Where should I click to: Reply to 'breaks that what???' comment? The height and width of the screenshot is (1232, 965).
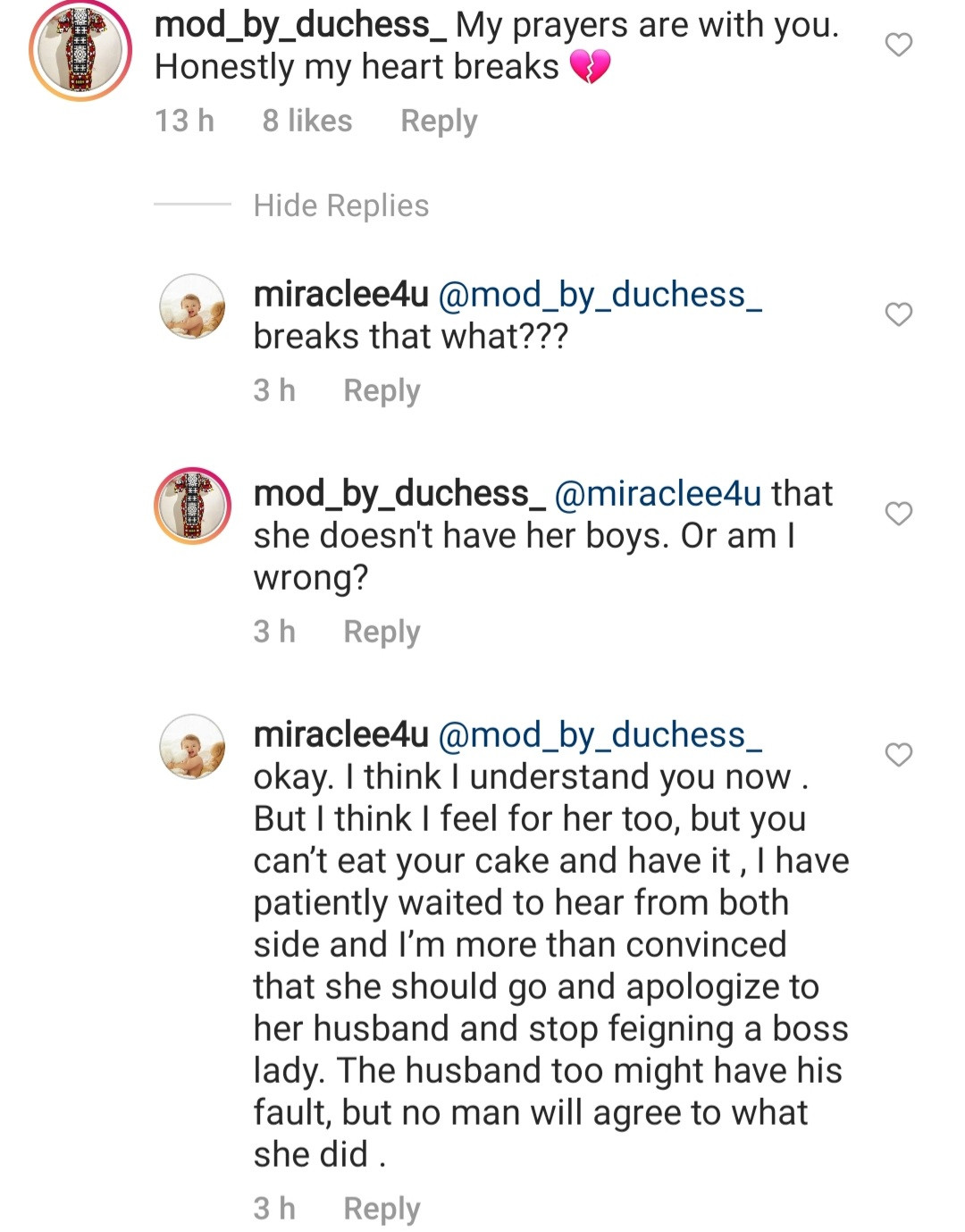pos(382,390)
